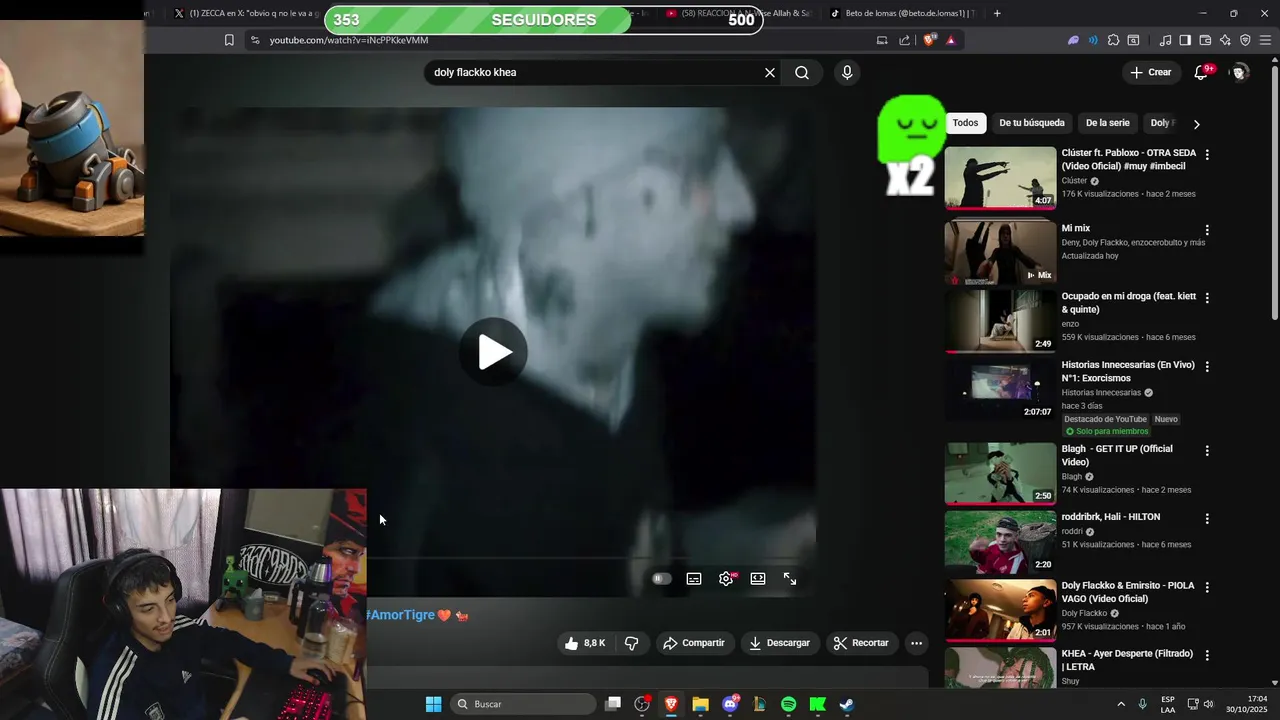This screenshot has width=1280, height=720.
Task: Open more actions ellipsis below the video
Action: 916,643
